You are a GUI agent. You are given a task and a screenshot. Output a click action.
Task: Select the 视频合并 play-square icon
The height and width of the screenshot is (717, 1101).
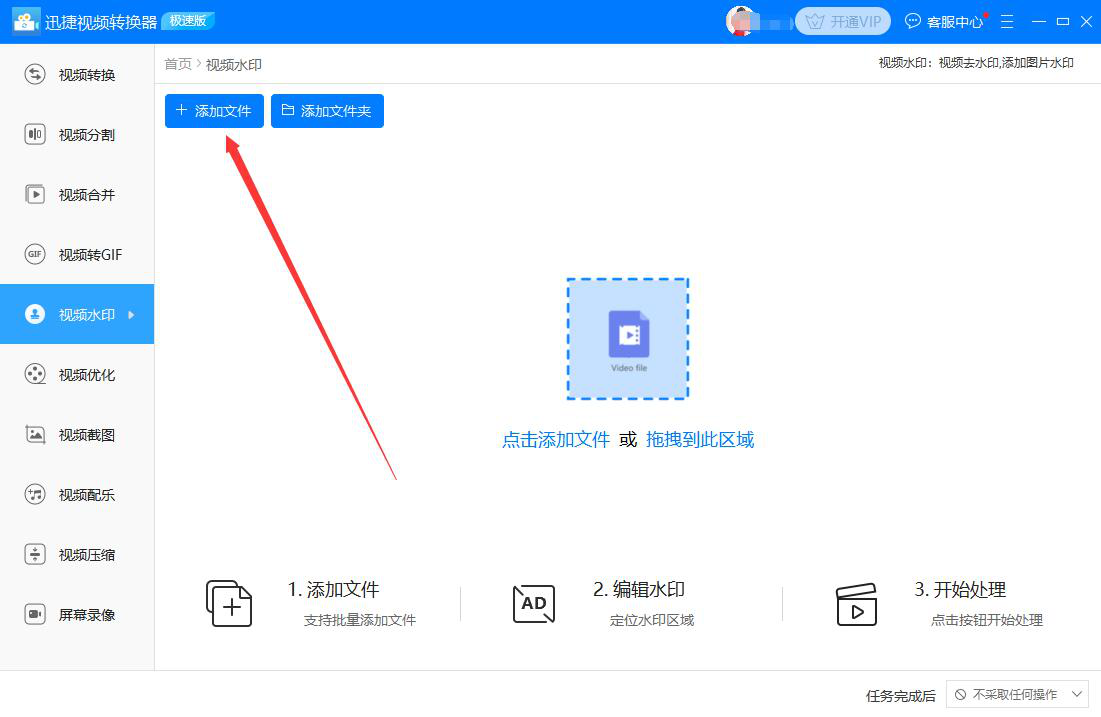[34, 194]
